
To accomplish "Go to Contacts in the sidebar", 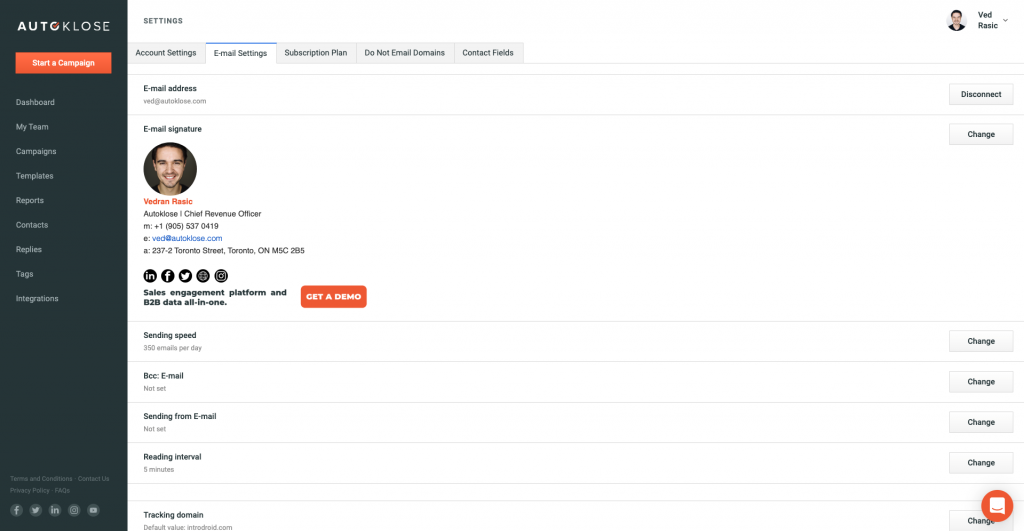I will pyautogui.click(x=32, y=225).
